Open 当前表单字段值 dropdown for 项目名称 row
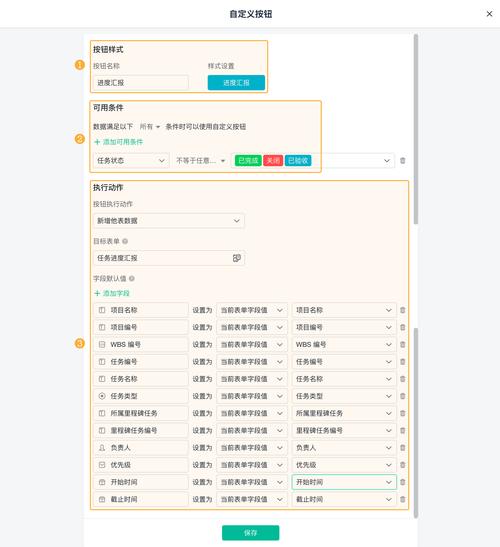The image size is (500, 547). [x=252, y=310]
